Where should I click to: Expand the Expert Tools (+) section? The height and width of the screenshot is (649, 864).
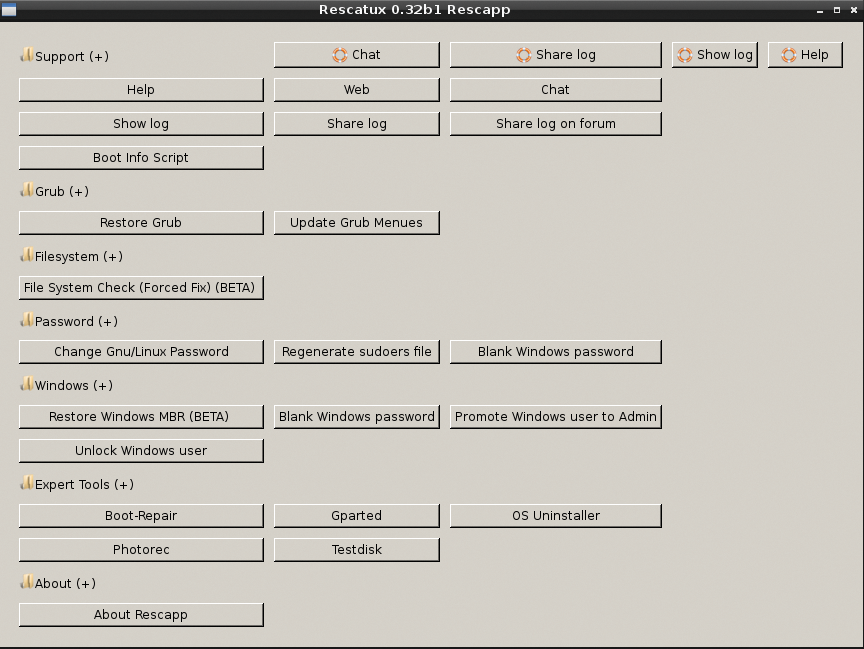[84, 484]
